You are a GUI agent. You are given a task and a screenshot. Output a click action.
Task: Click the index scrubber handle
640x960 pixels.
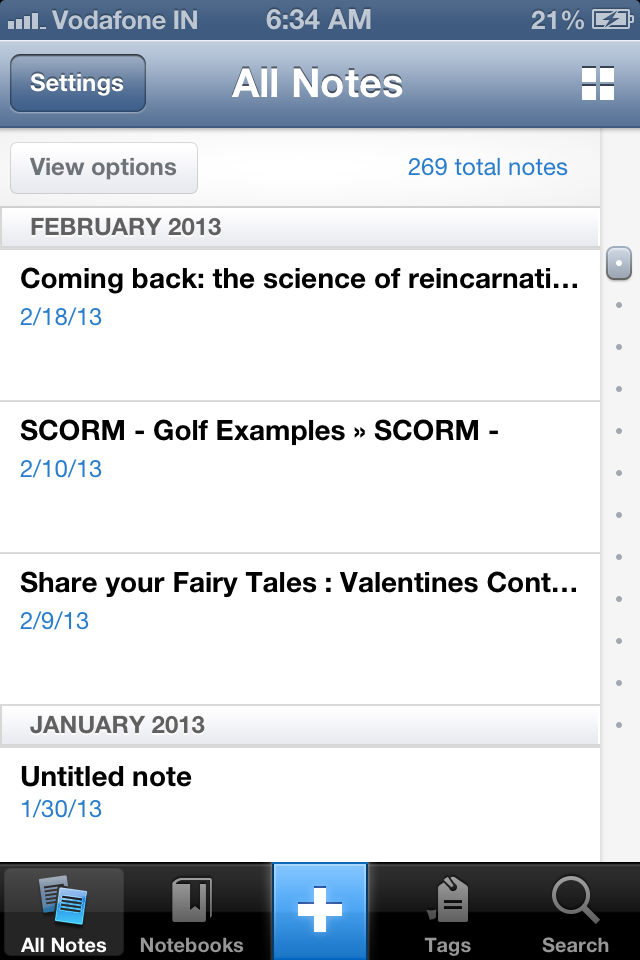tap(619, 263)
